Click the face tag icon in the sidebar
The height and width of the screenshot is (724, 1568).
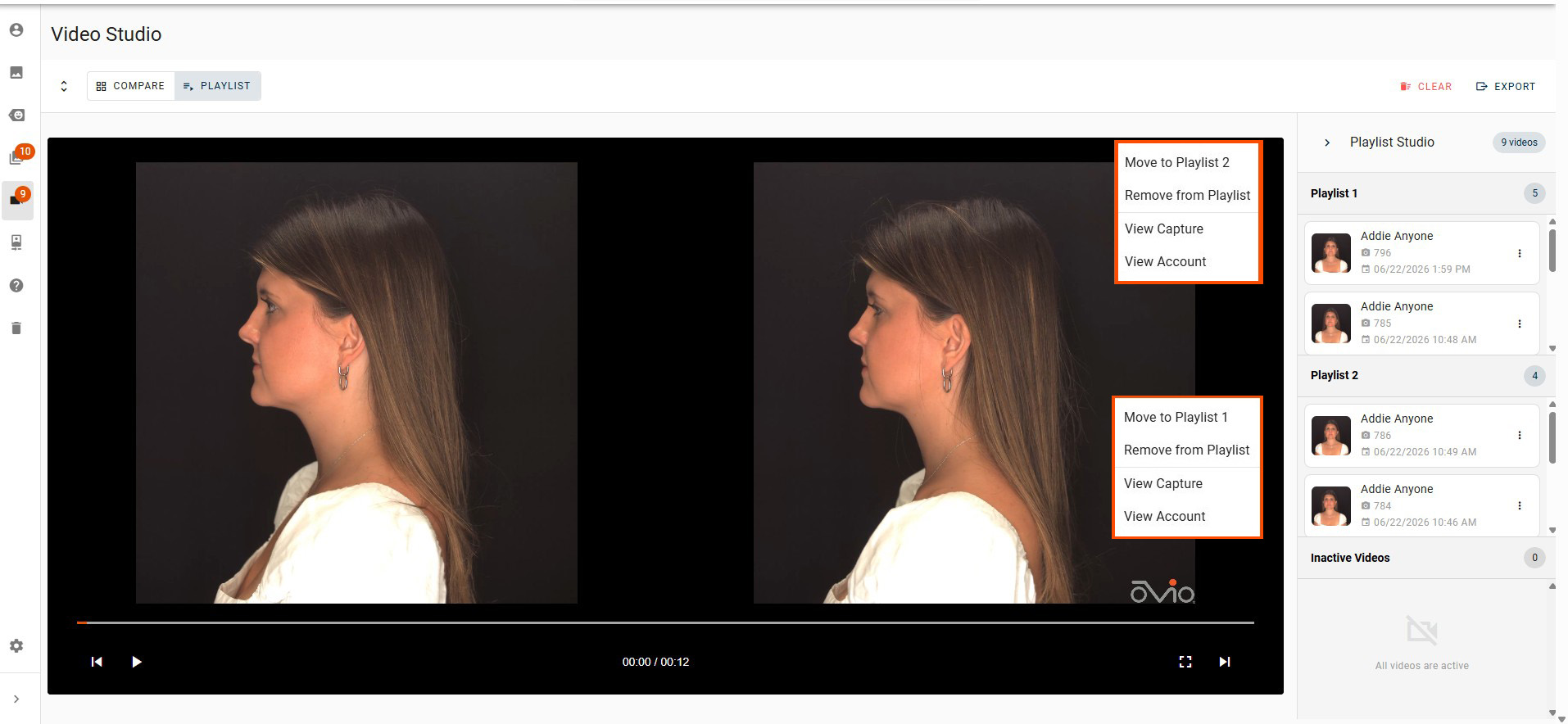pos(16,115)
